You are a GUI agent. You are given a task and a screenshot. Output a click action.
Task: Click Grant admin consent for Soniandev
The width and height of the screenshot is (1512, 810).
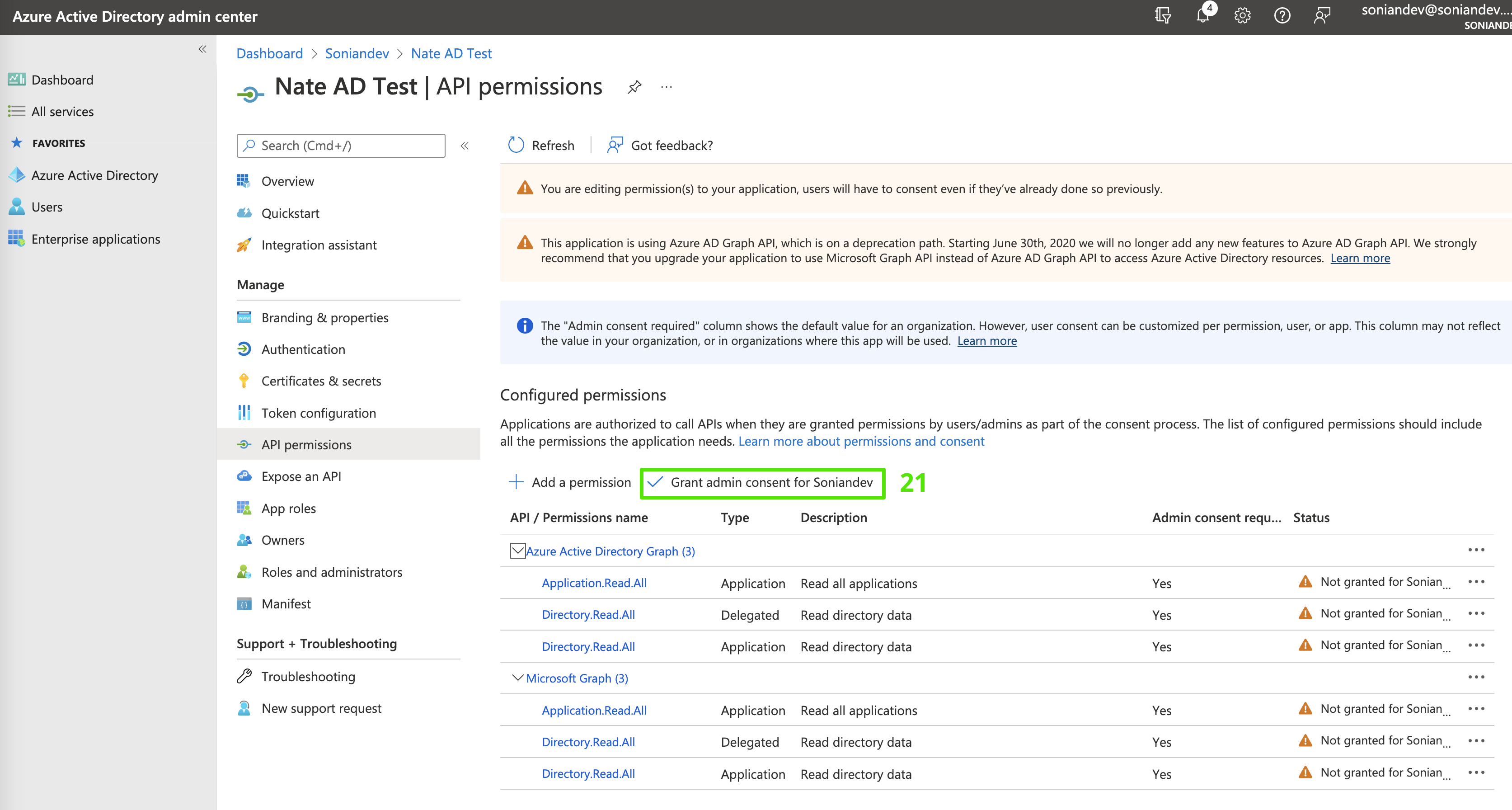click(761, 482)
